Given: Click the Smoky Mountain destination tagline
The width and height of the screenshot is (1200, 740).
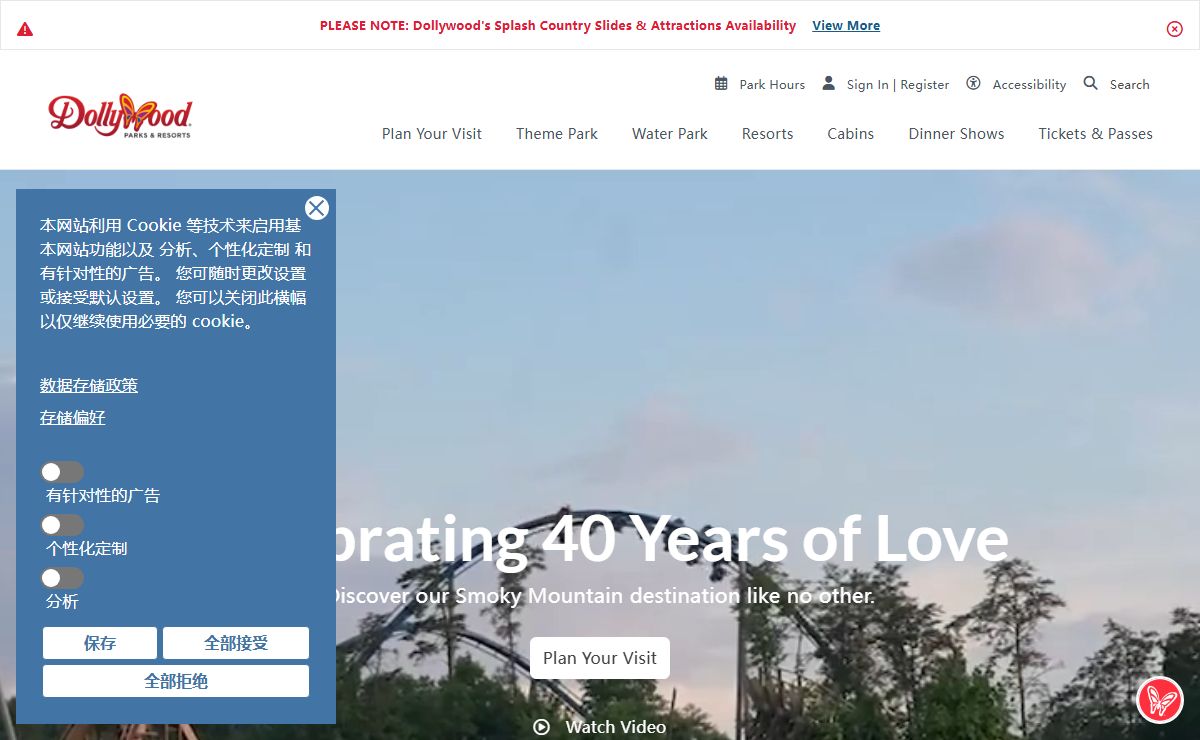Looking at the screenshot, I should pos(603,596).
